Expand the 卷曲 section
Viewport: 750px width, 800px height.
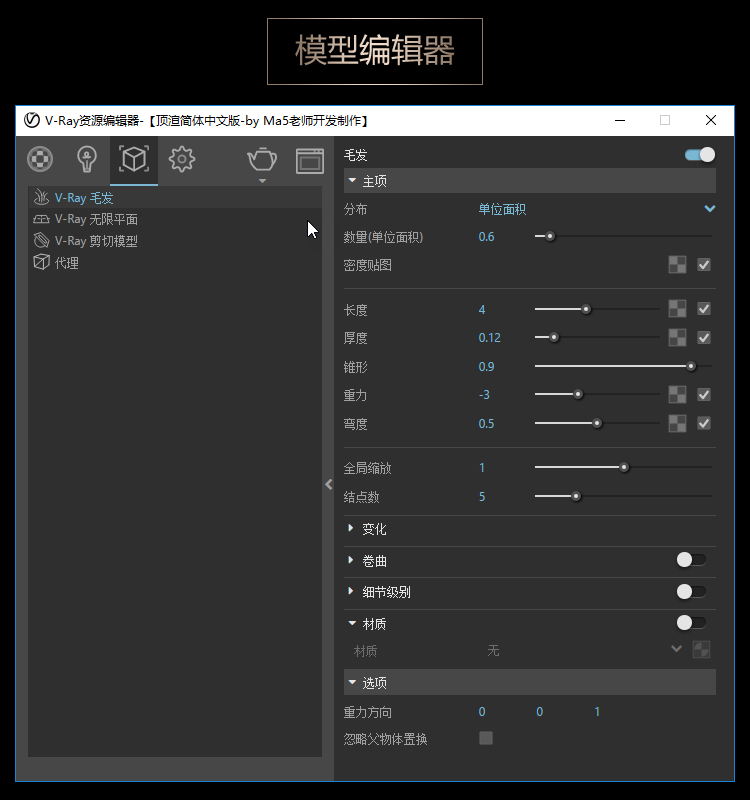pyautogui.click(x=351, y=560)
